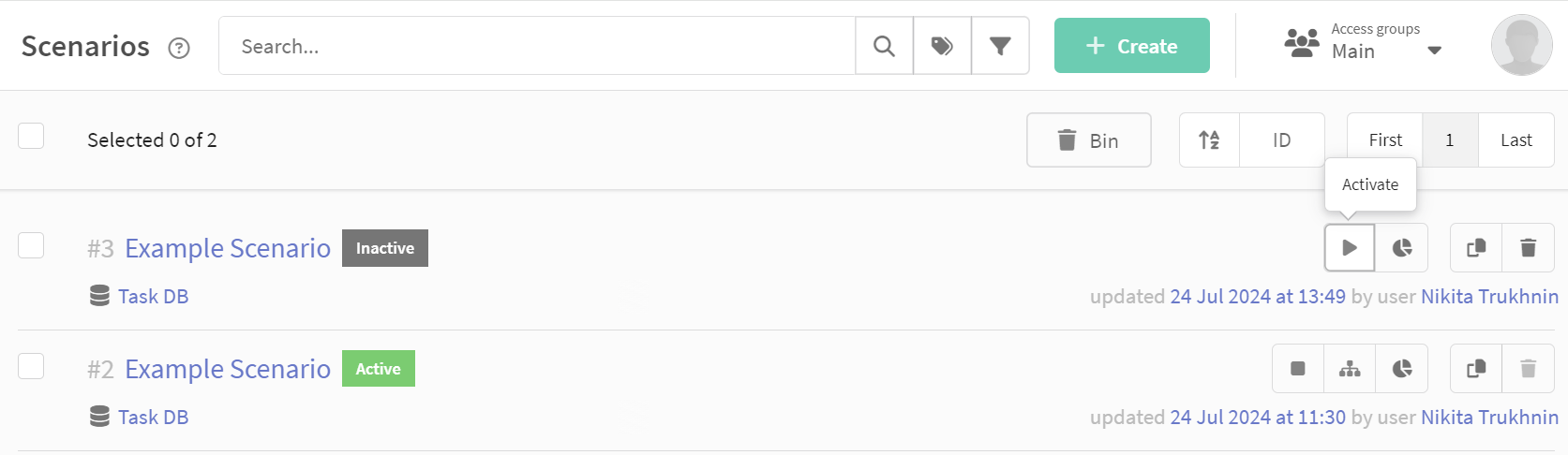Open the Task DB link under scenario #3
This screenshot has height=455, width=1568.
click(153, 297)
